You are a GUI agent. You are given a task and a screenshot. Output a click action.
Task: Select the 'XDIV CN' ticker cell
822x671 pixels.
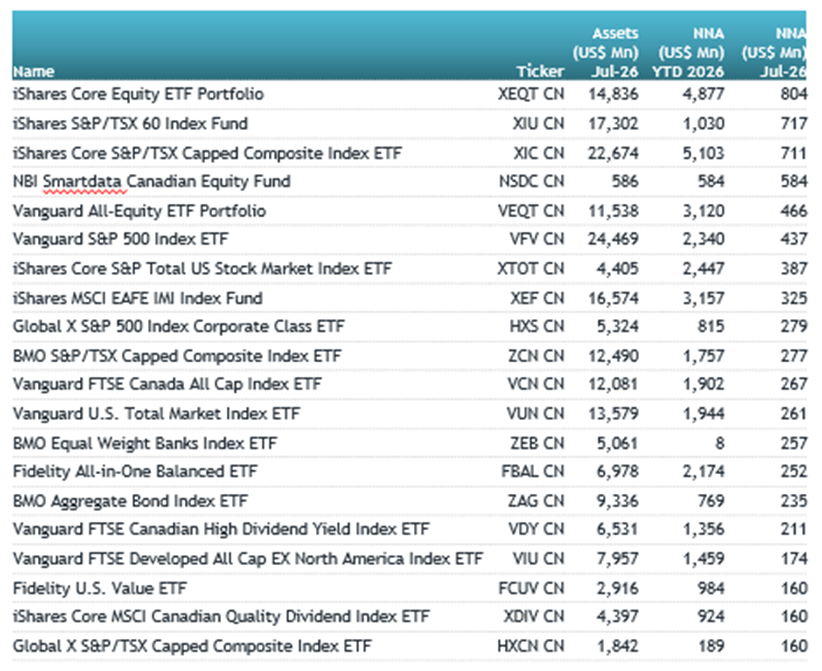pyautogui.click(x=534, y=616)
